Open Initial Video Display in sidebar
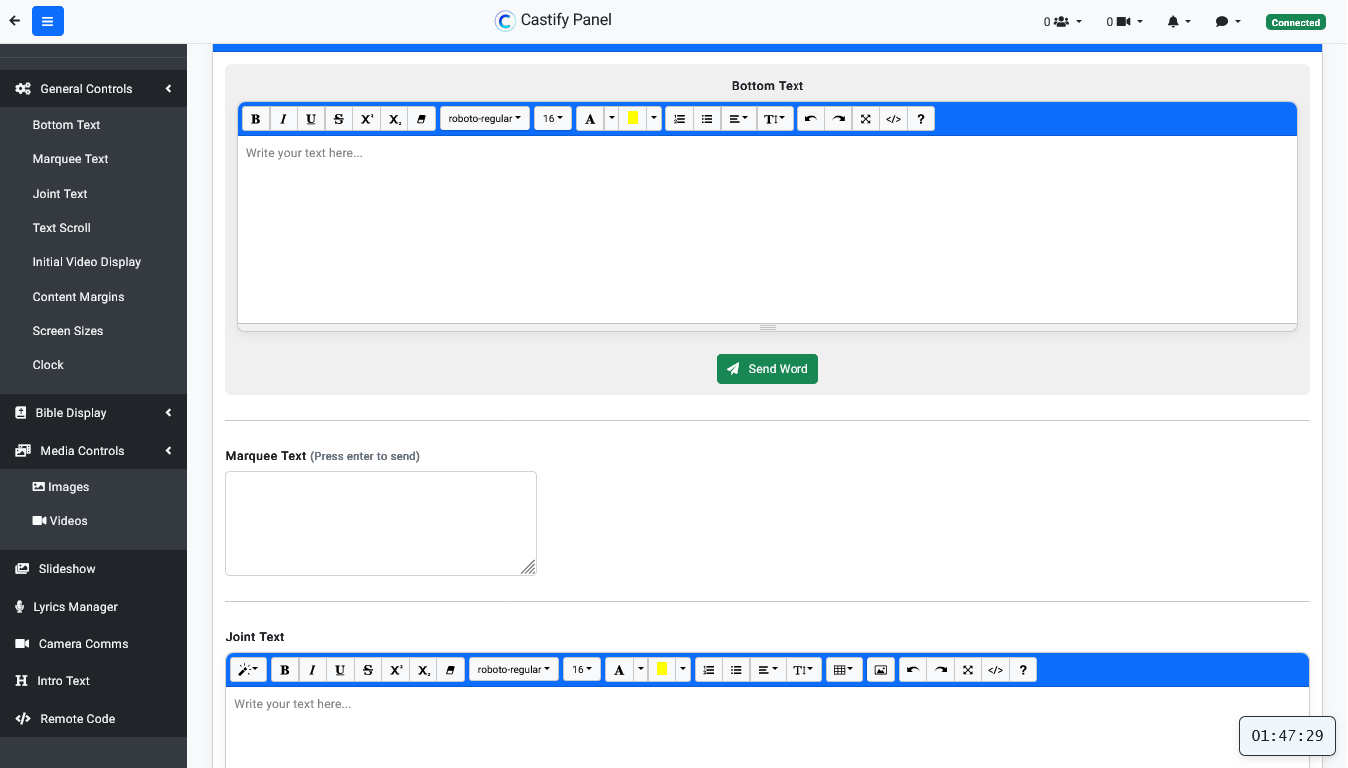This screenshot has width=1348, height=768. pos(86,262)
